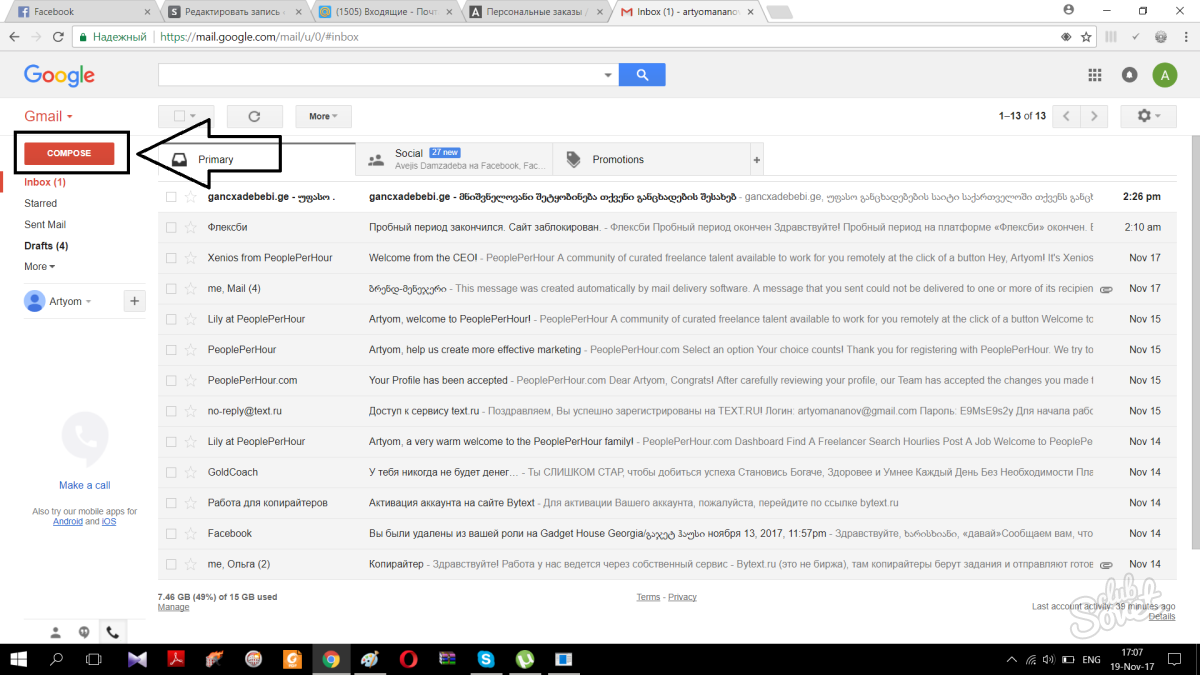Tick the GoldCoach message checkbox
The height and width of the screenshot is (675, 1200).
point(171,472)
